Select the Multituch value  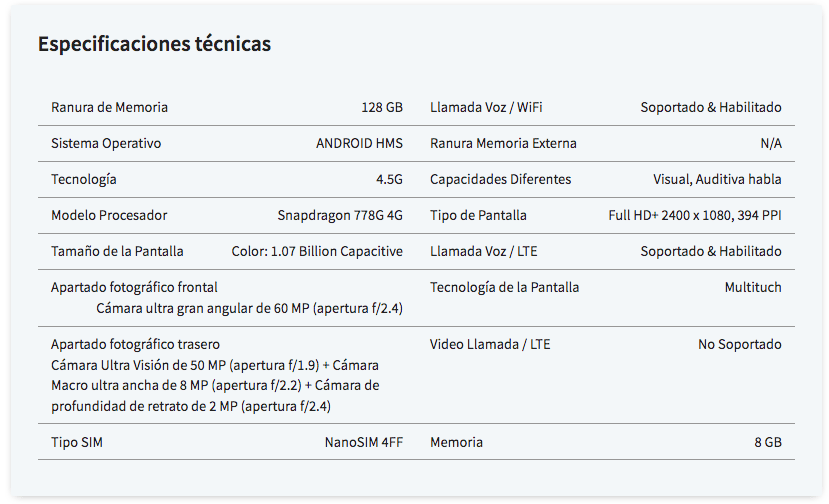pyautogui.click(x=753, y=287)
